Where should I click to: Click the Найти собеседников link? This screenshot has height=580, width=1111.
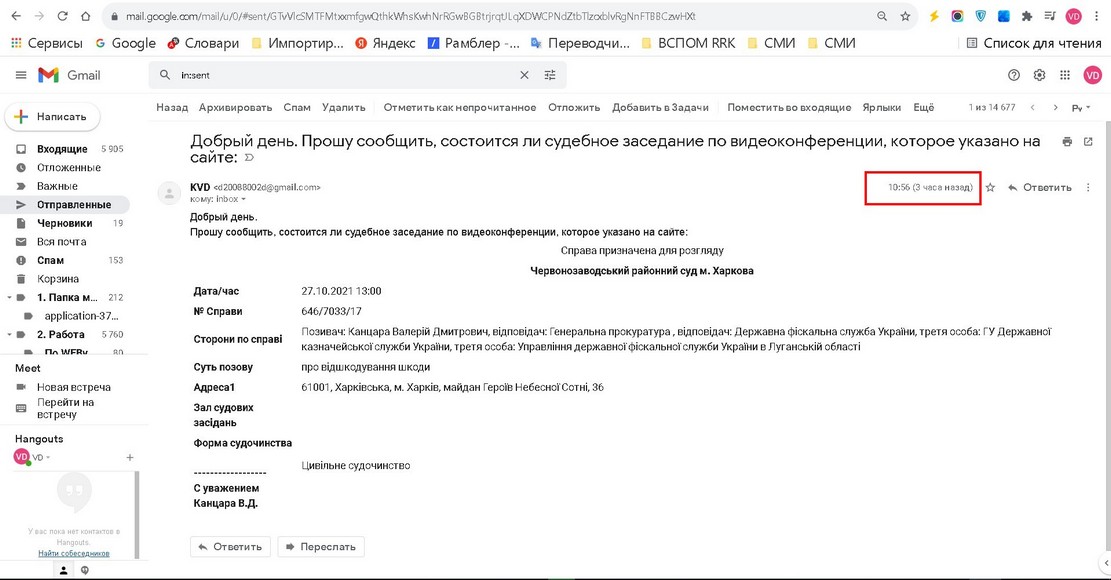tap(74, 553)
